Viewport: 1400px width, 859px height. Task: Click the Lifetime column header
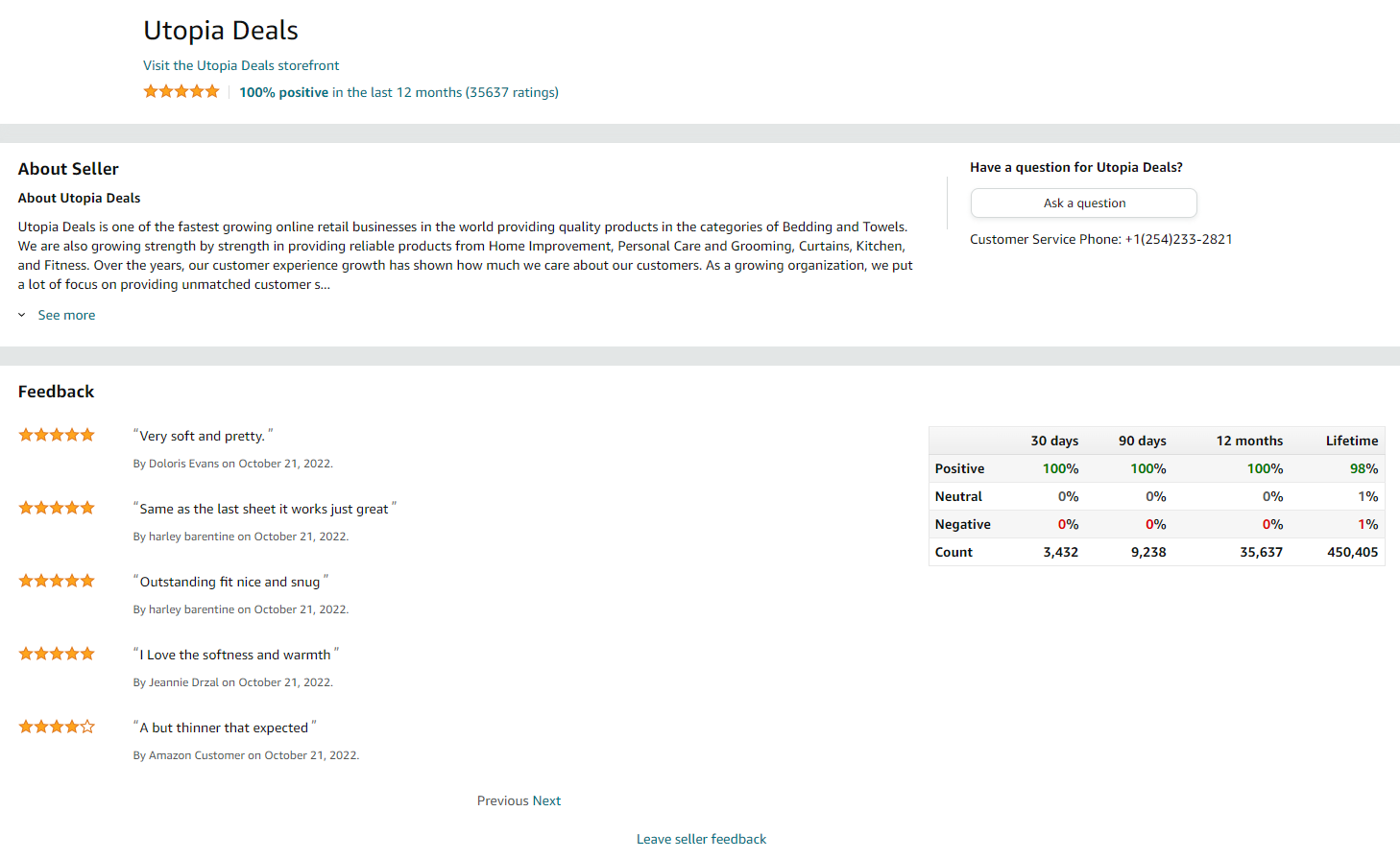[1351, 441]
